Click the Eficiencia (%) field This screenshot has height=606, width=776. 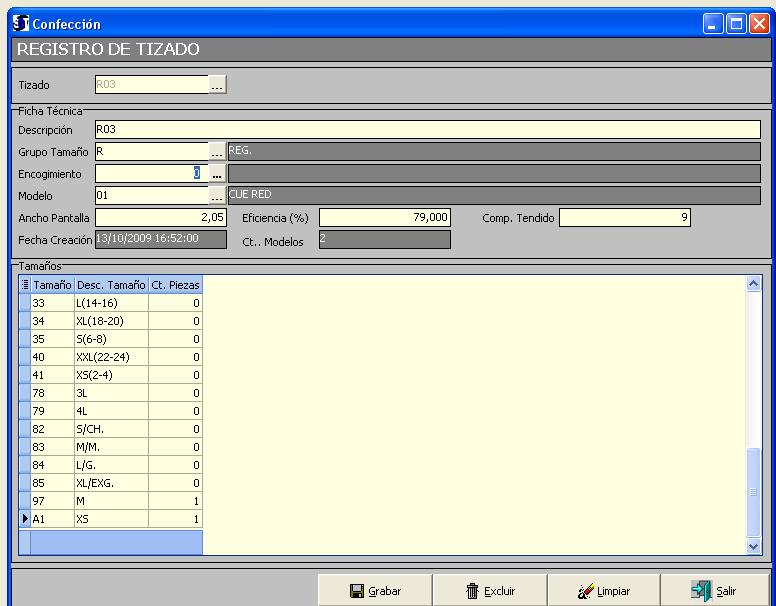point(385,217)
